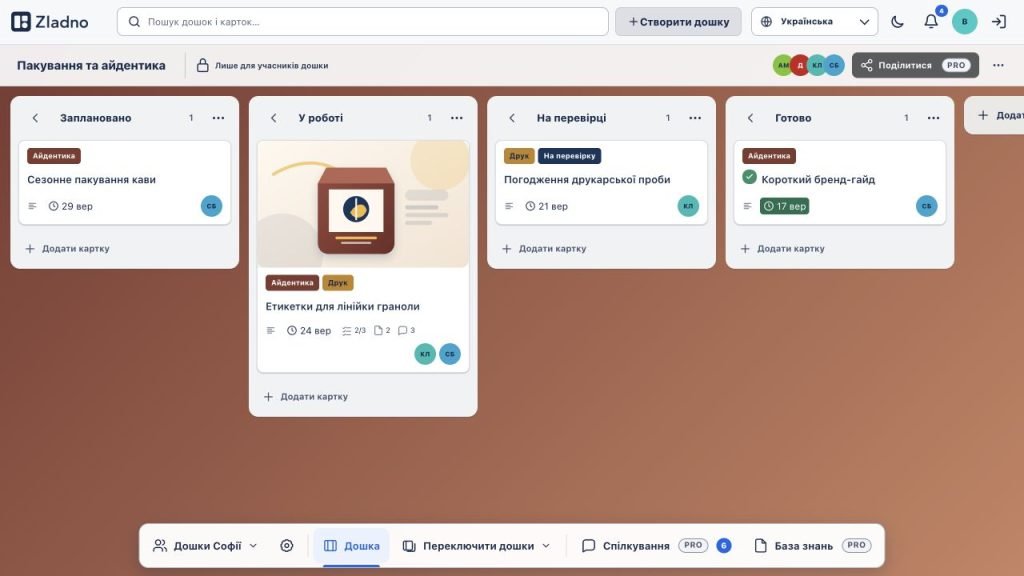Click Лише для учасників дошки visibility text
The image size is (1024, 576).
(x=272, y=66)
